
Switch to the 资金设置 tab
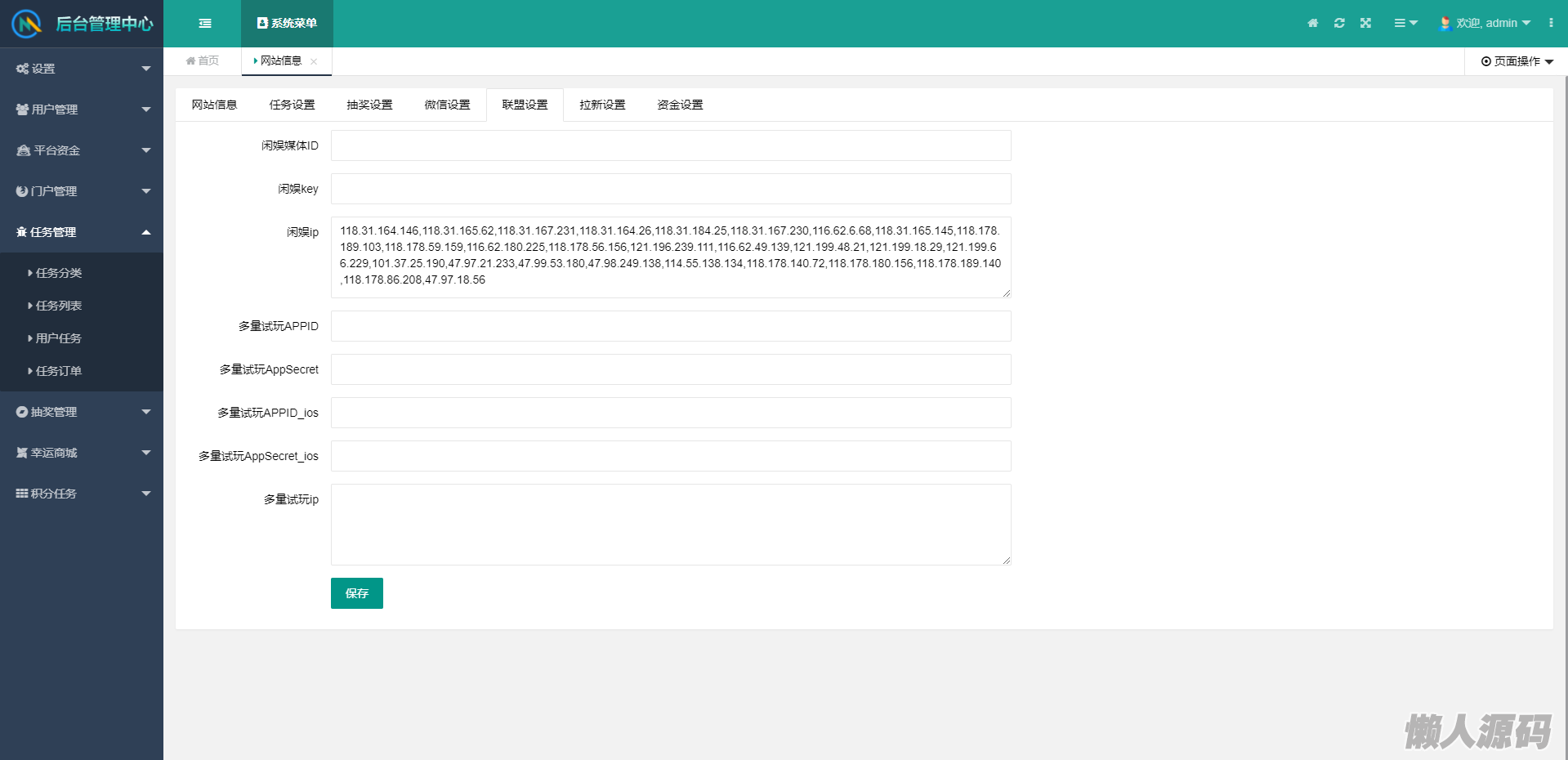(680, 105)
